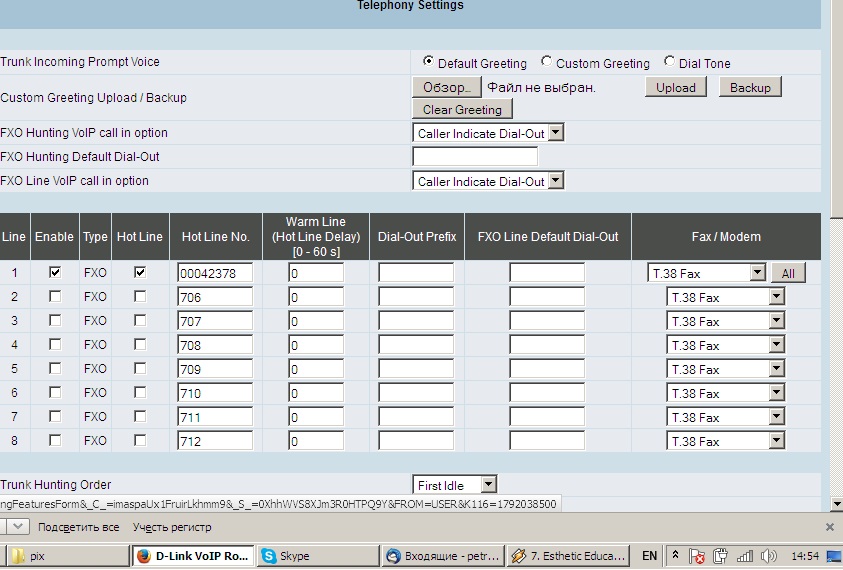This screenshot has height=570, width=843.
Task: Click Warm Line delay field for line 7
Action: [316, 417]
